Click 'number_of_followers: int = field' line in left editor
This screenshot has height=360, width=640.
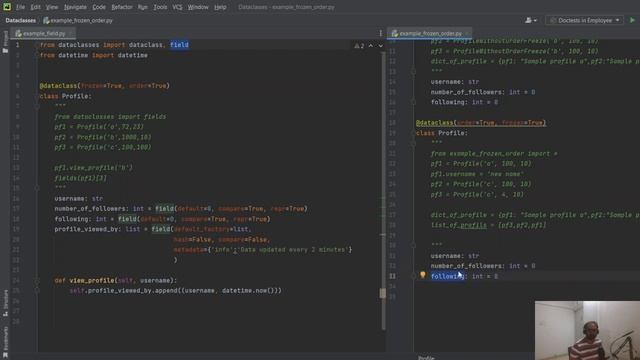click(x=181, y=209)
